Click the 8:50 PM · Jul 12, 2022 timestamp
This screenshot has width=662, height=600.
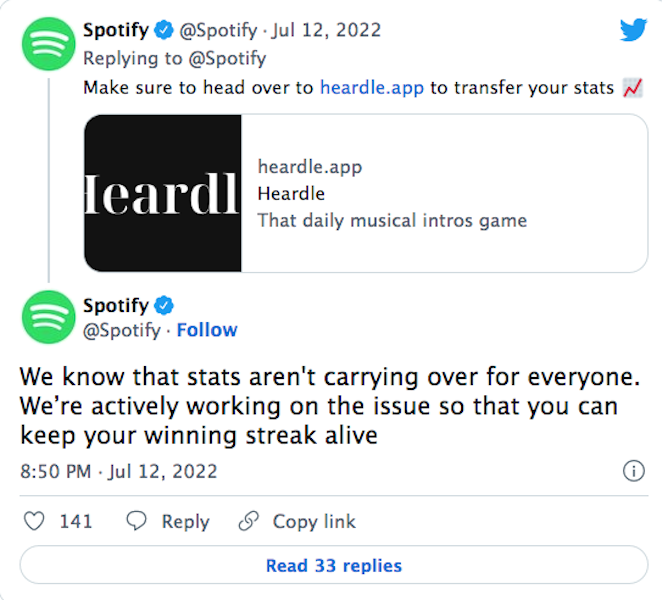point(119,471)
